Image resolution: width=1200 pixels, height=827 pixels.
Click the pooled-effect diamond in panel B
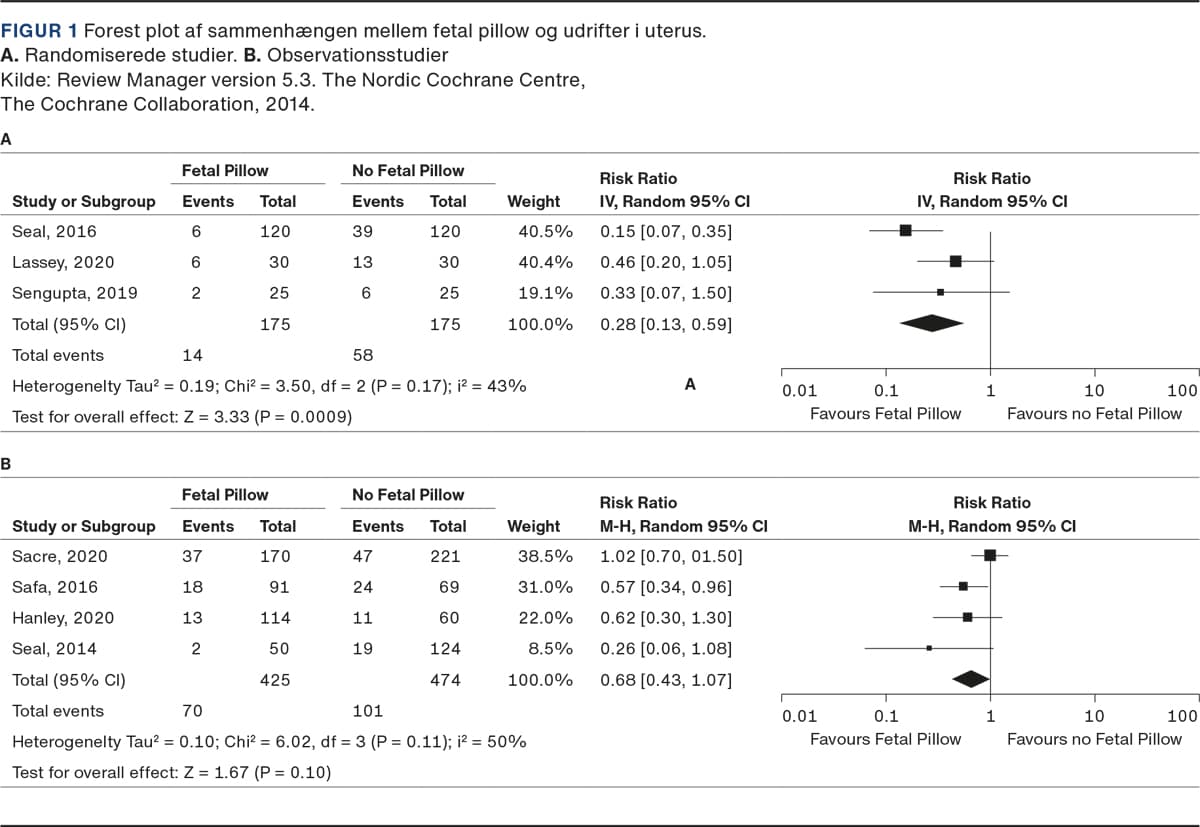coord(970,679)
